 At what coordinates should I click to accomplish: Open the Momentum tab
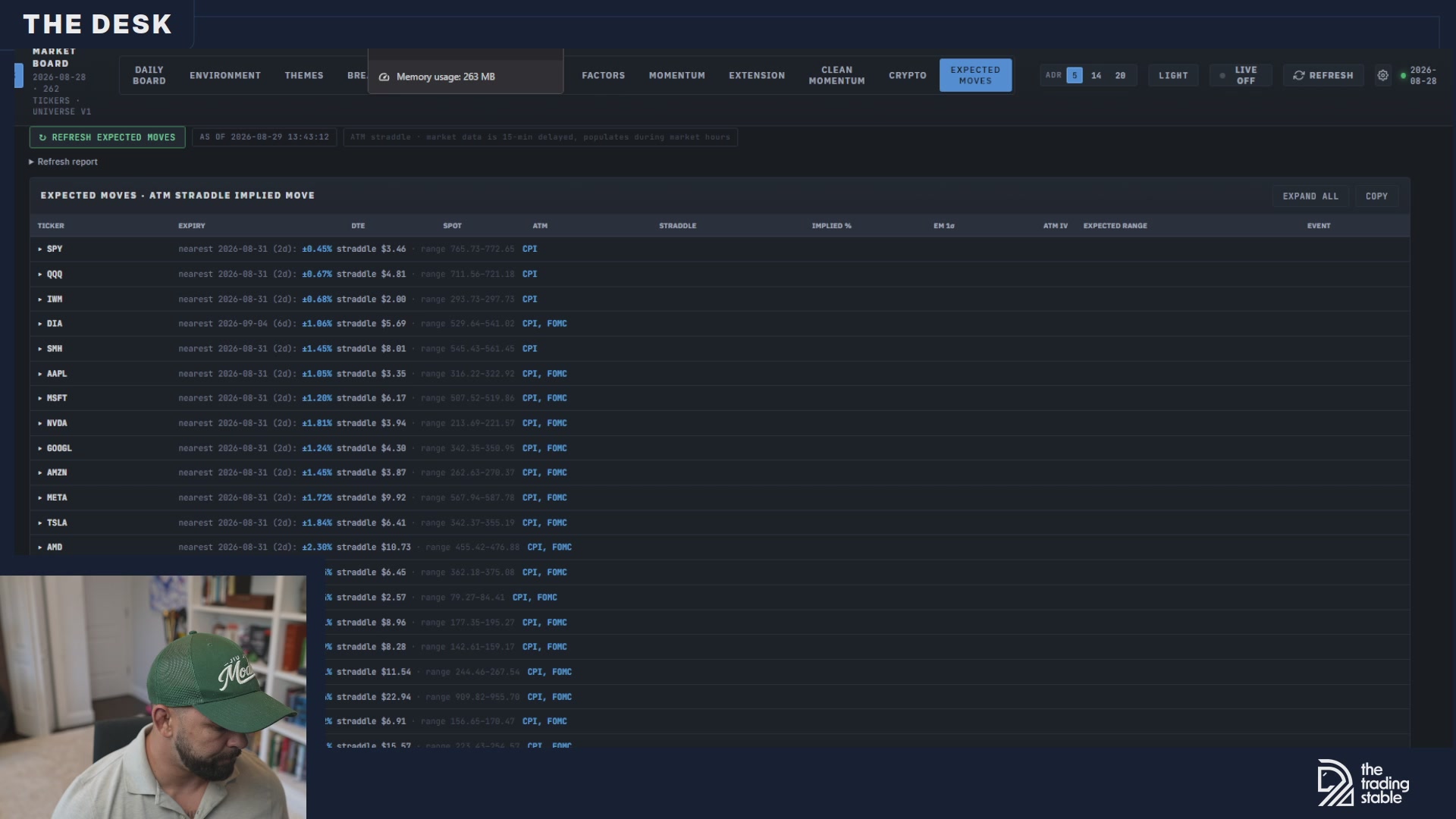676,75
